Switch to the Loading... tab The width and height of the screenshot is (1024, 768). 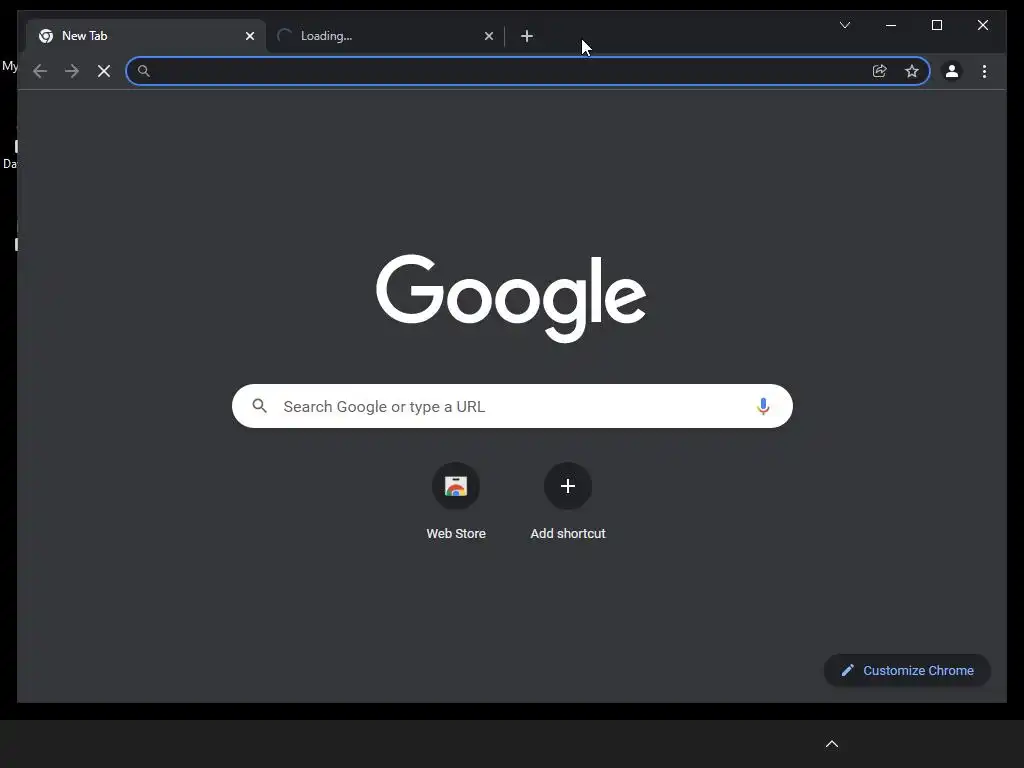click(385, 36)
